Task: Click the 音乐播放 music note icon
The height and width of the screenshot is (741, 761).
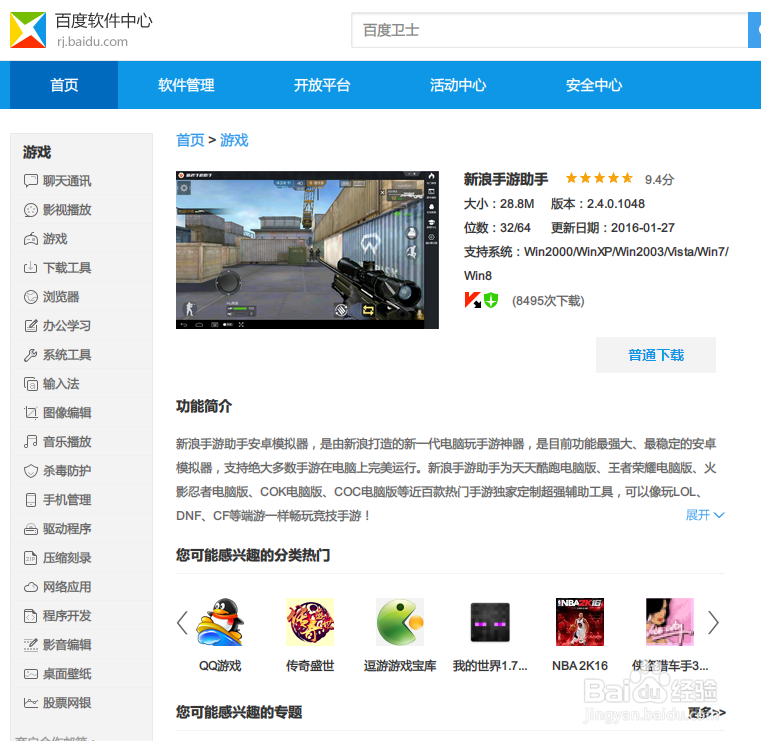Action: [31, 442]
